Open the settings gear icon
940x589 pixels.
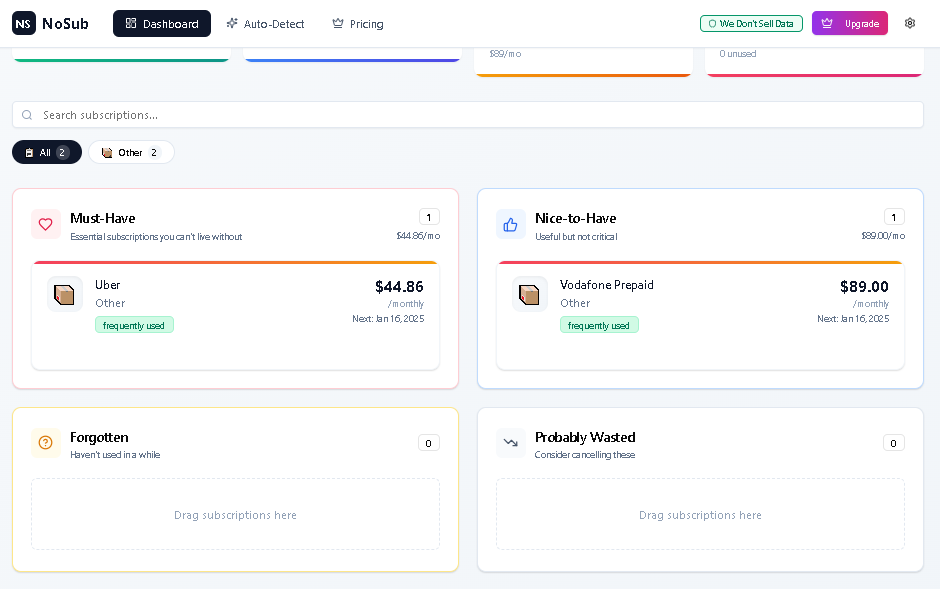(909, 23)
